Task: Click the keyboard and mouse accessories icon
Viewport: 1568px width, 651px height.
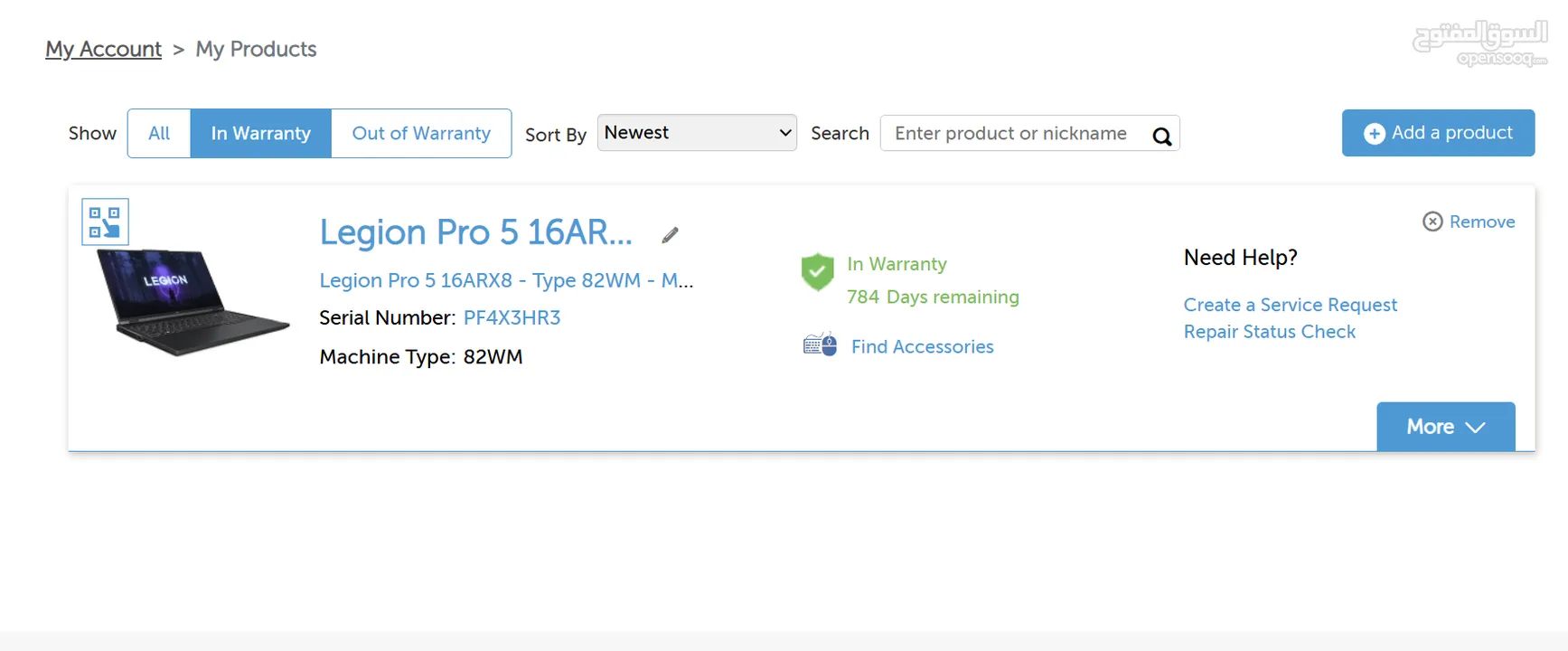Action: [x=820, y=344]
